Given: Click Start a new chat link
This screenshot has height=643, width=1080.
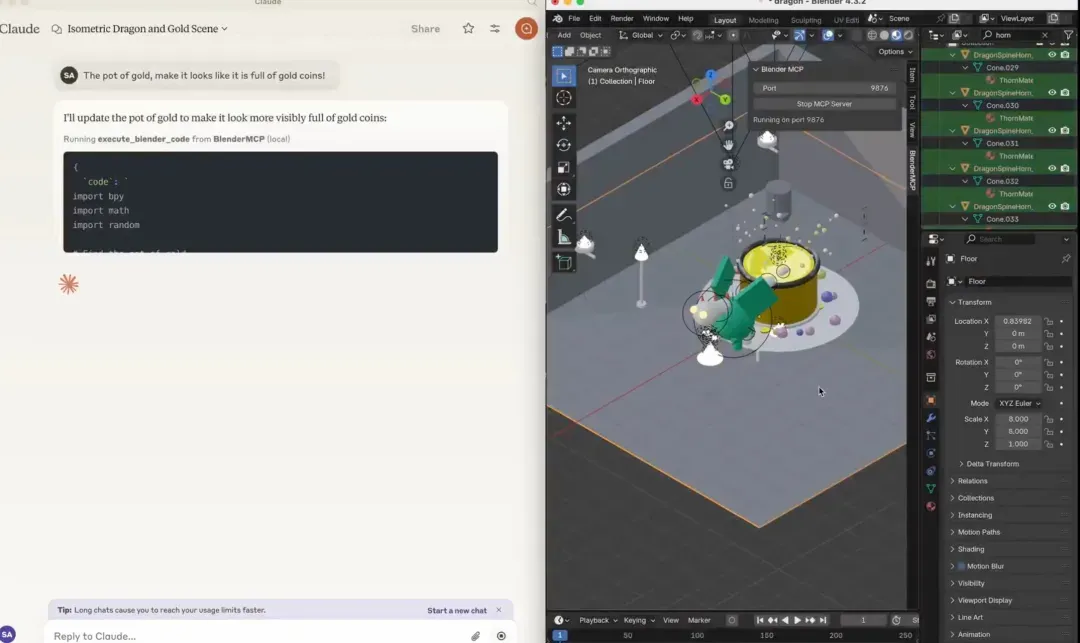Looking at the screenshot, I should tap(457, 611).
